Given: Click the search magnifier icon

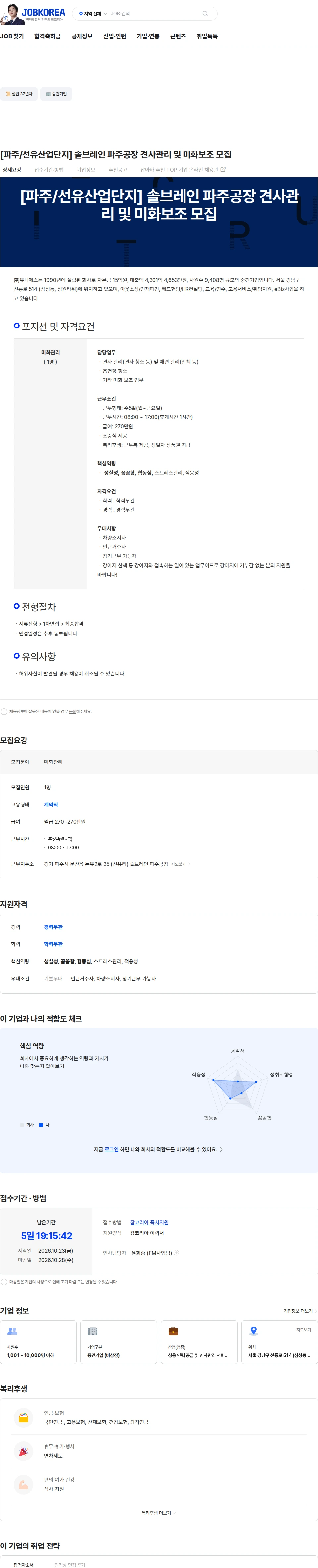Looking at the screenshot, I should pyautogui.click(x=205, y=13).
